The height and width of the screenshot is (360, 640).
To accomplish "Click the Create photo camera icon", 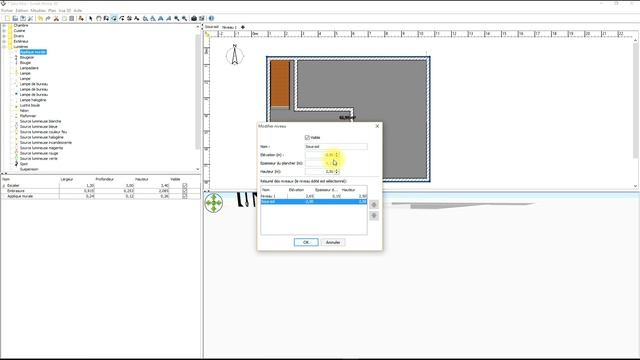I will tap(194, 18).
